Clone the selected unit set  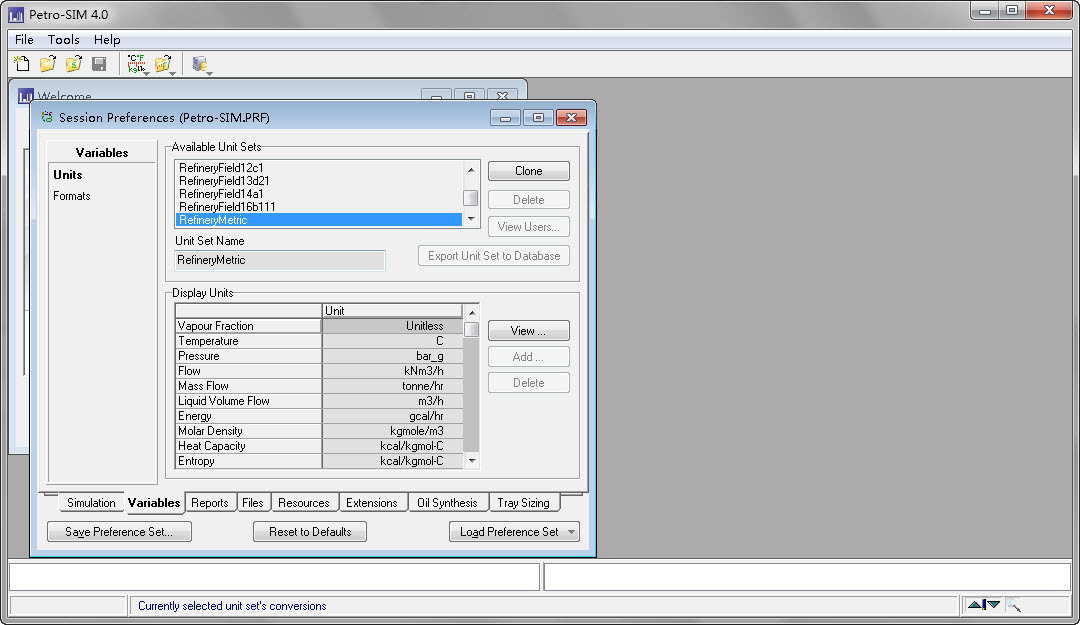(x=528, y=171)
